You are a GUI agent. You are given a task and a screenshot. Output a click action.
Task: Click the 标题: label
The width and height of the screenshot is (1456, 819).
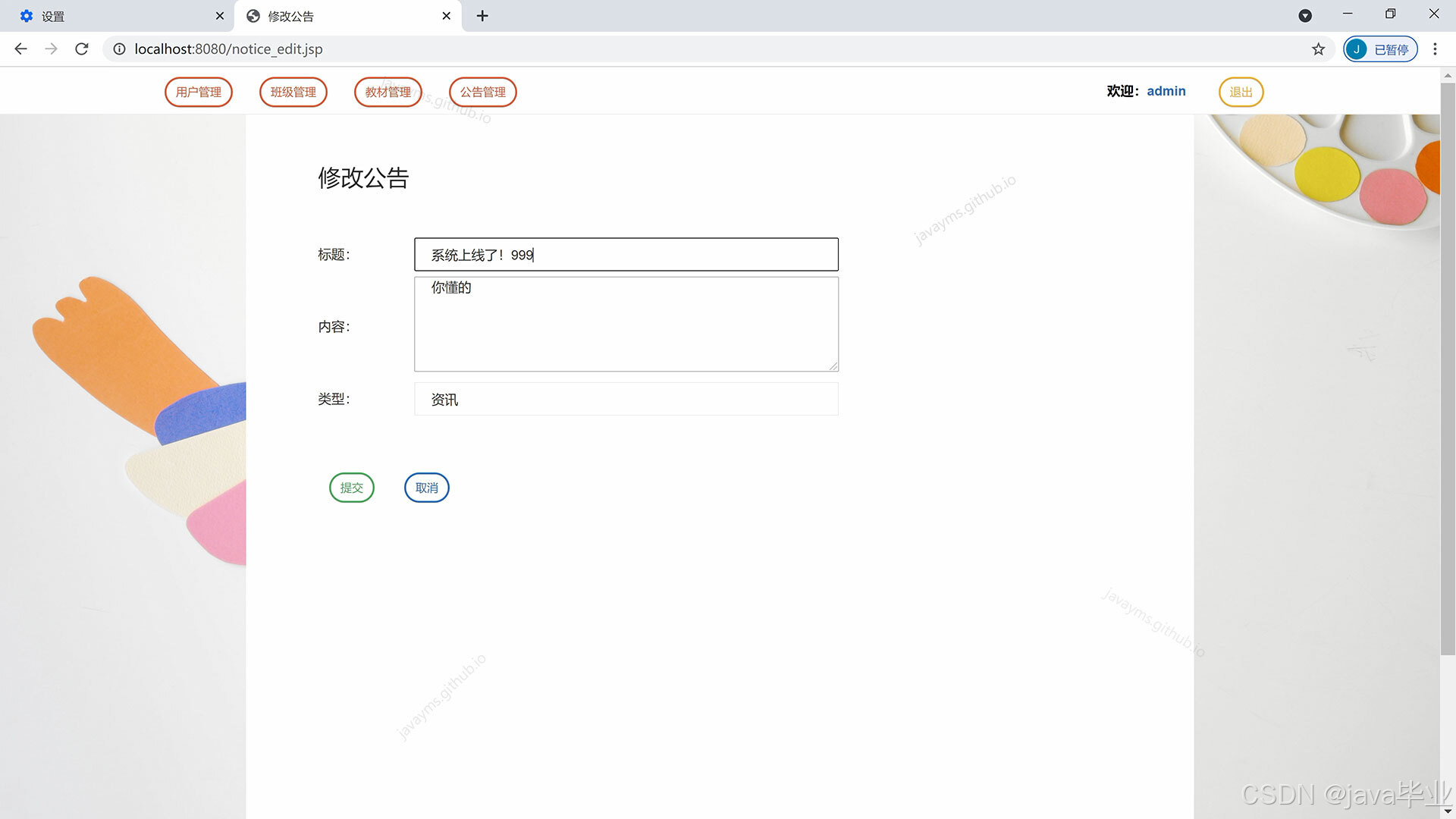coord(334,255)
